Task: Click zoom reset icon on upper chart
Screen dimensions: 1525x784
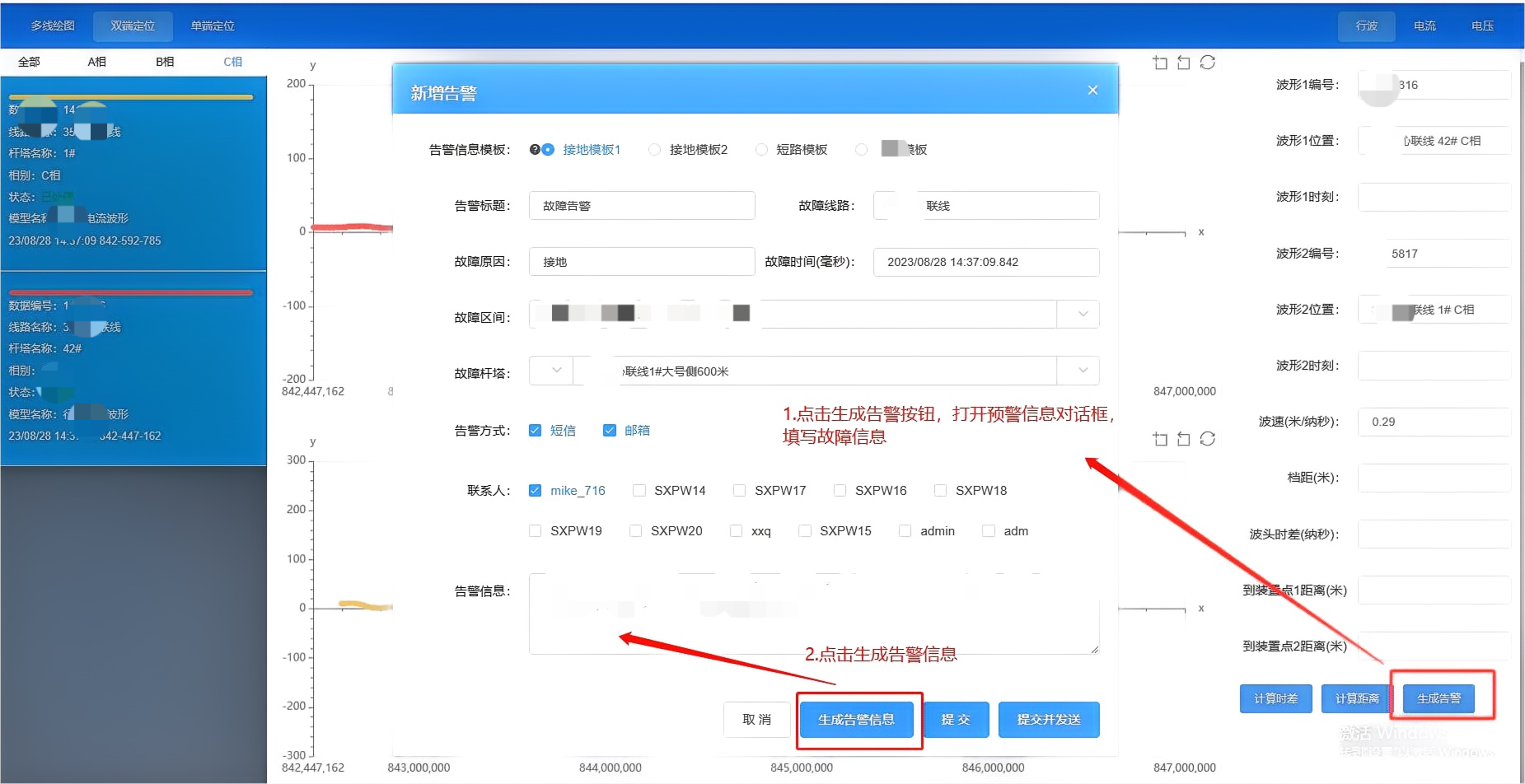Action: point(1184,63)
